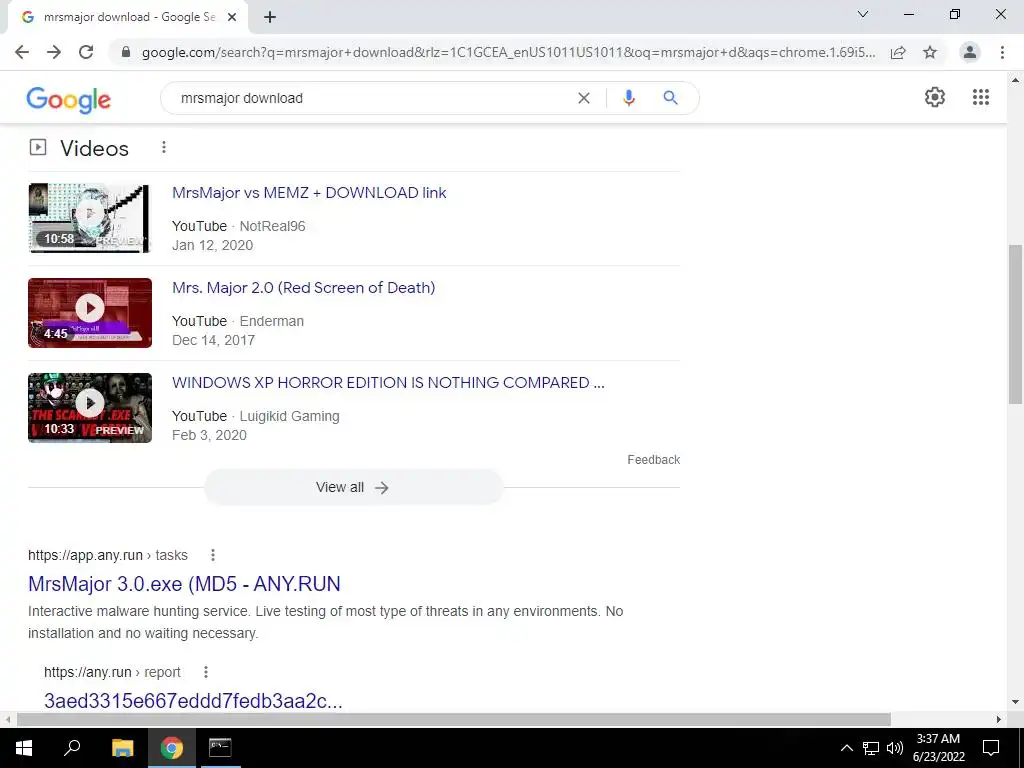The height and width of the screenshot is (768, 1024).
Task: Click the Luigikid Gaming channel name
Action: (289, 416)
